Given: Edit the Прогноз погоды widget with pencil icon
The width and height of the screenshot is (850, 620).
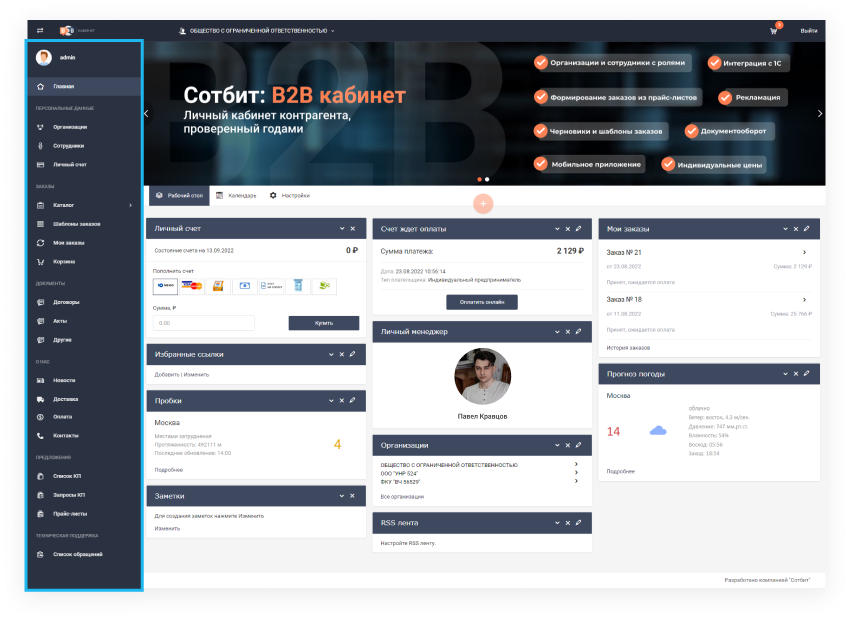Looking at the screenshot, I should (x=806, y=373).
